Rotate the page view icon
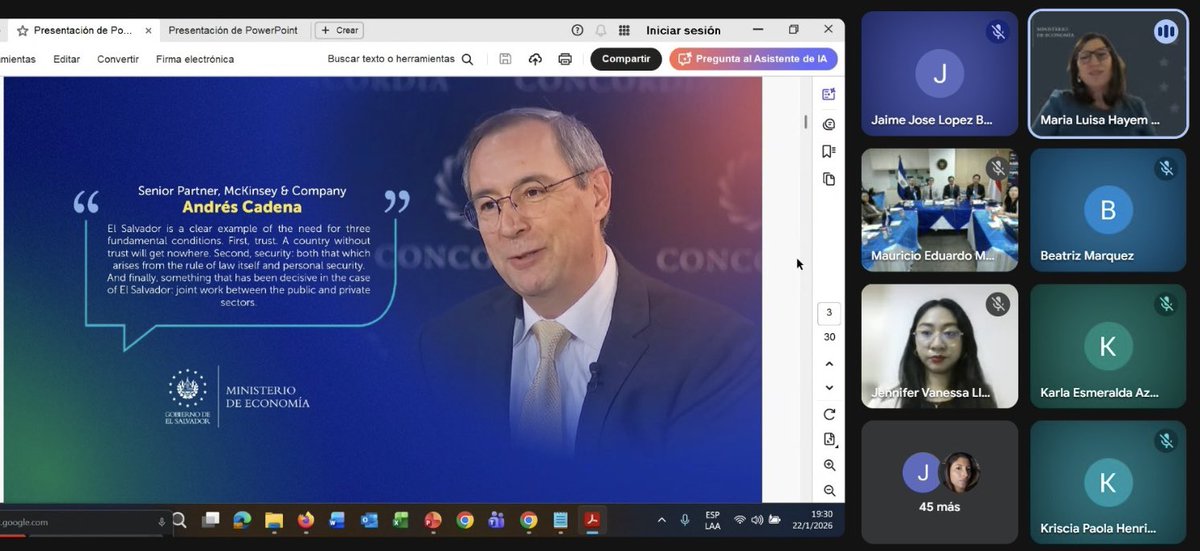The width and height of the screenshot is (1200, 551). (x=829, y=414)
